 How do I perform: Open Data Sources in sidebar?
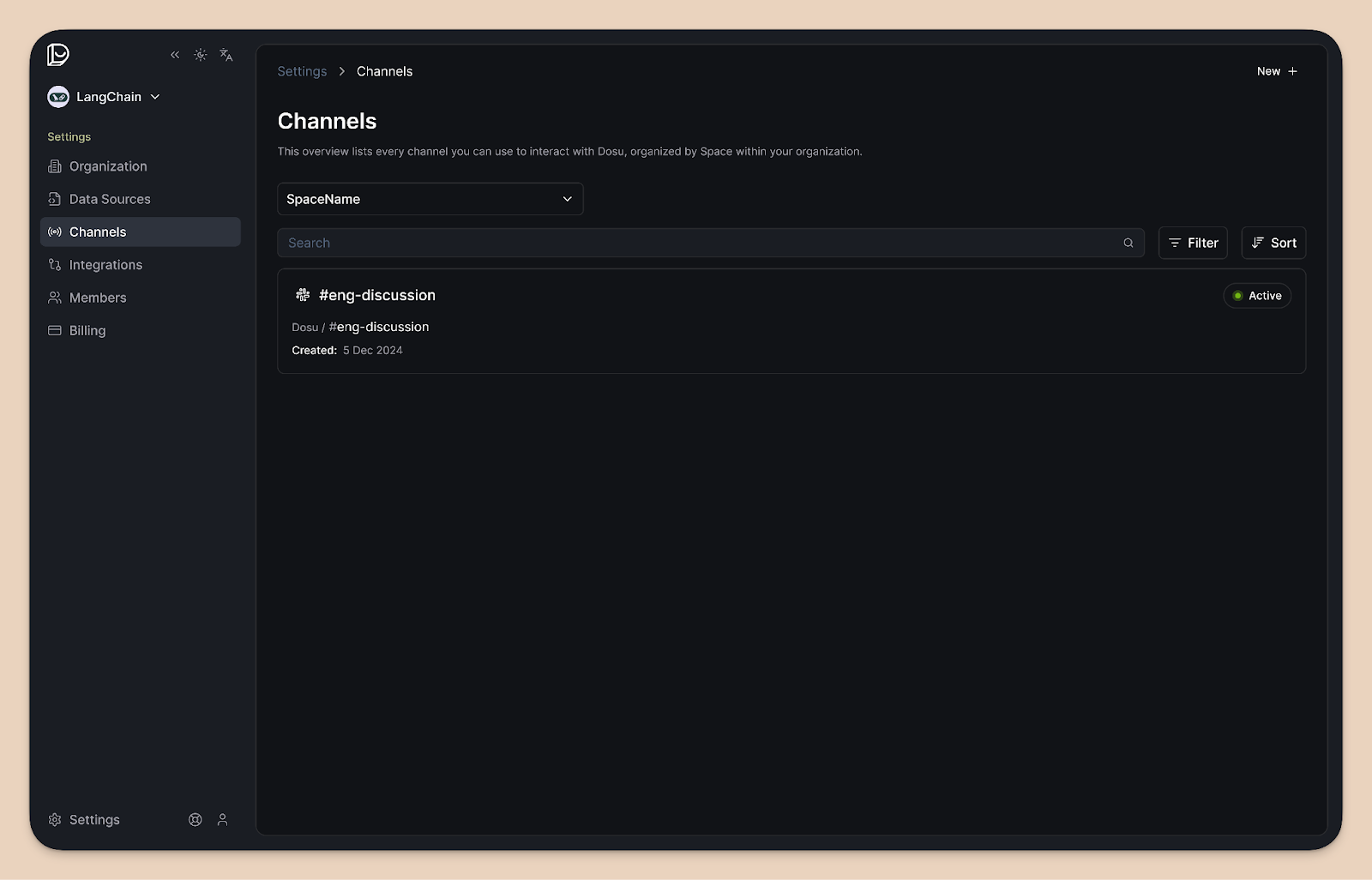[110, 199]
